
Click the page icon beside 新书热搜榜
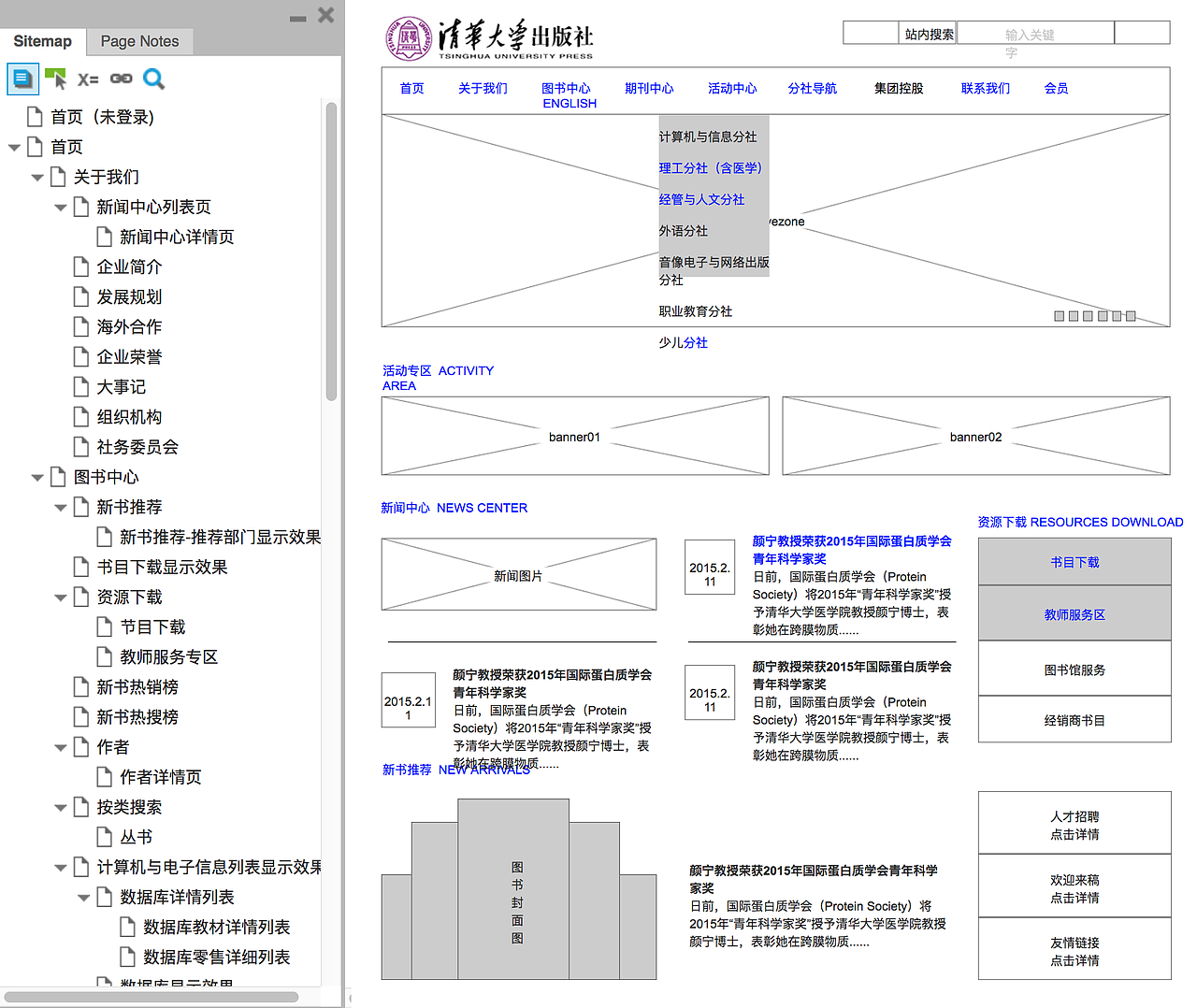(x=81, y=717)
